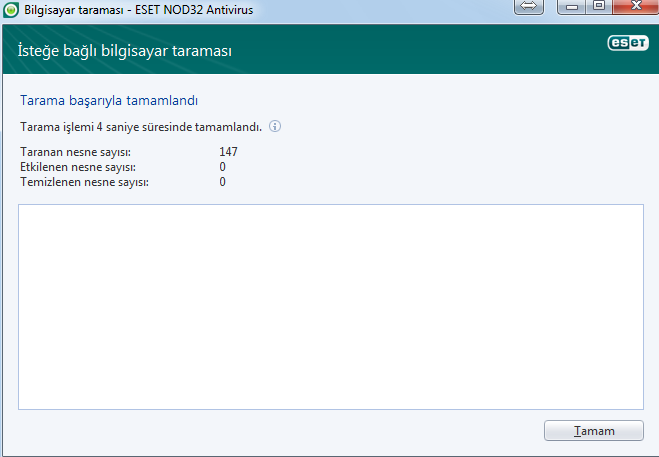Click the ESET NOD32 title bar icon
Image resolution: width=659 pixels, height=457 pixels.
coord(11,9)
